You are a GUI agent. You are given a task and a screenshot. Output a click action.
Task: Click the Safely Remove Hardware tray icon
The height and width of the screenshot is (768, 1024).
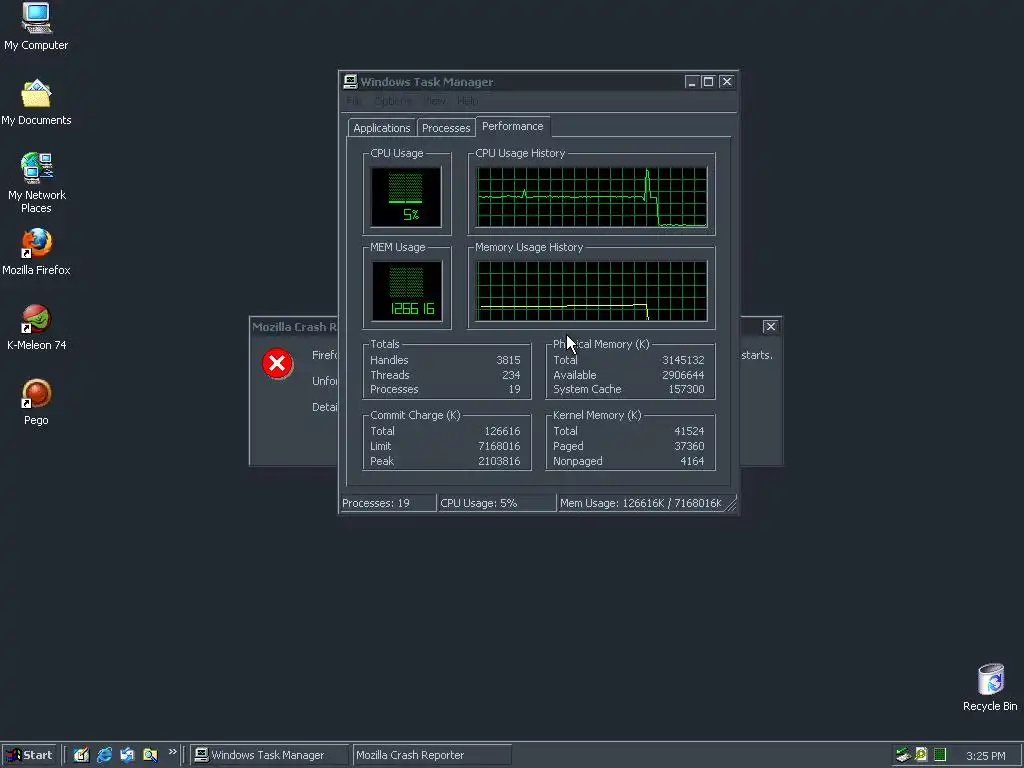(x=903, y=754)
